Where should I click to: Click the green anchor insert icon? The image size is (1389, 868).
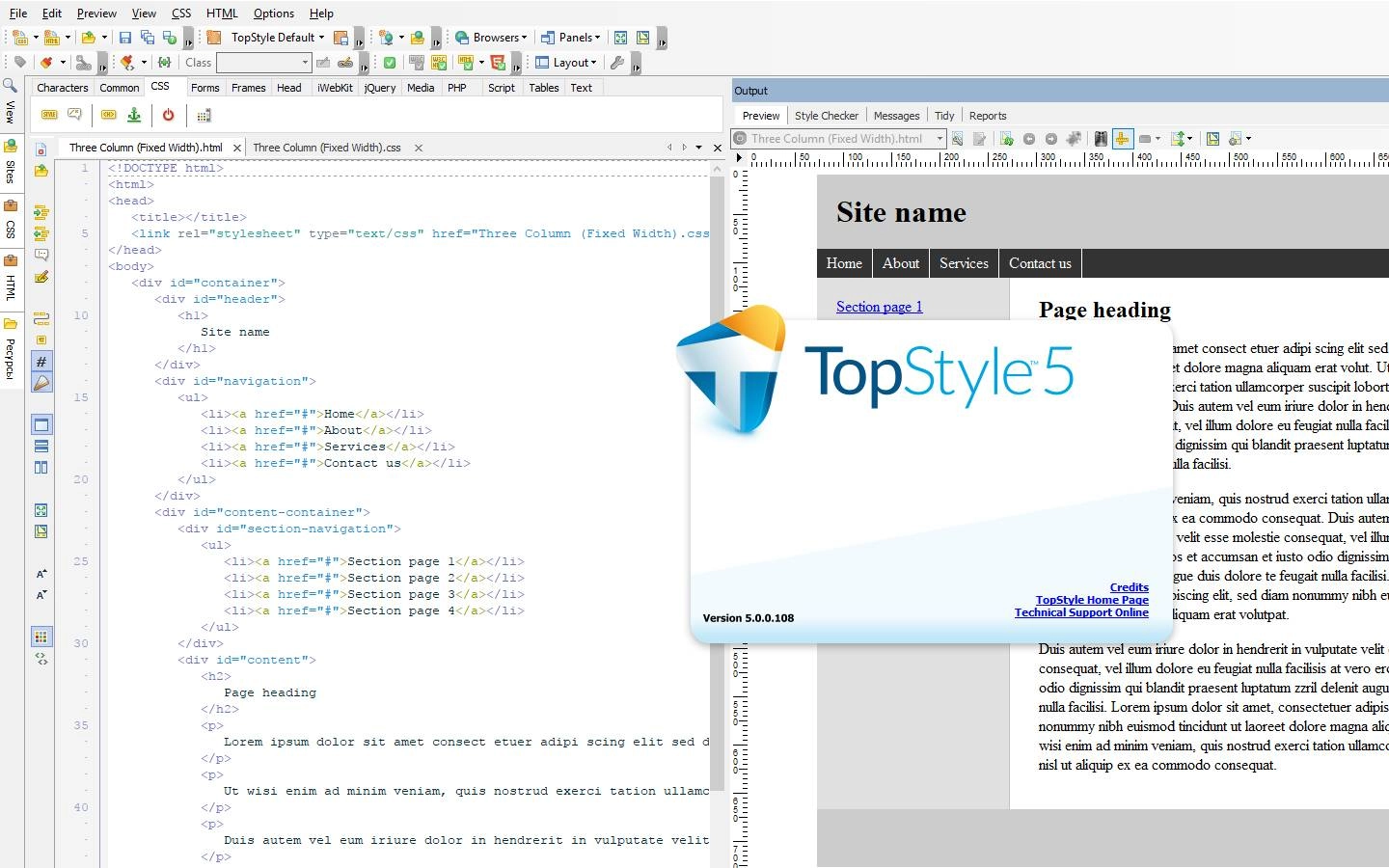[x=134, y=115]
